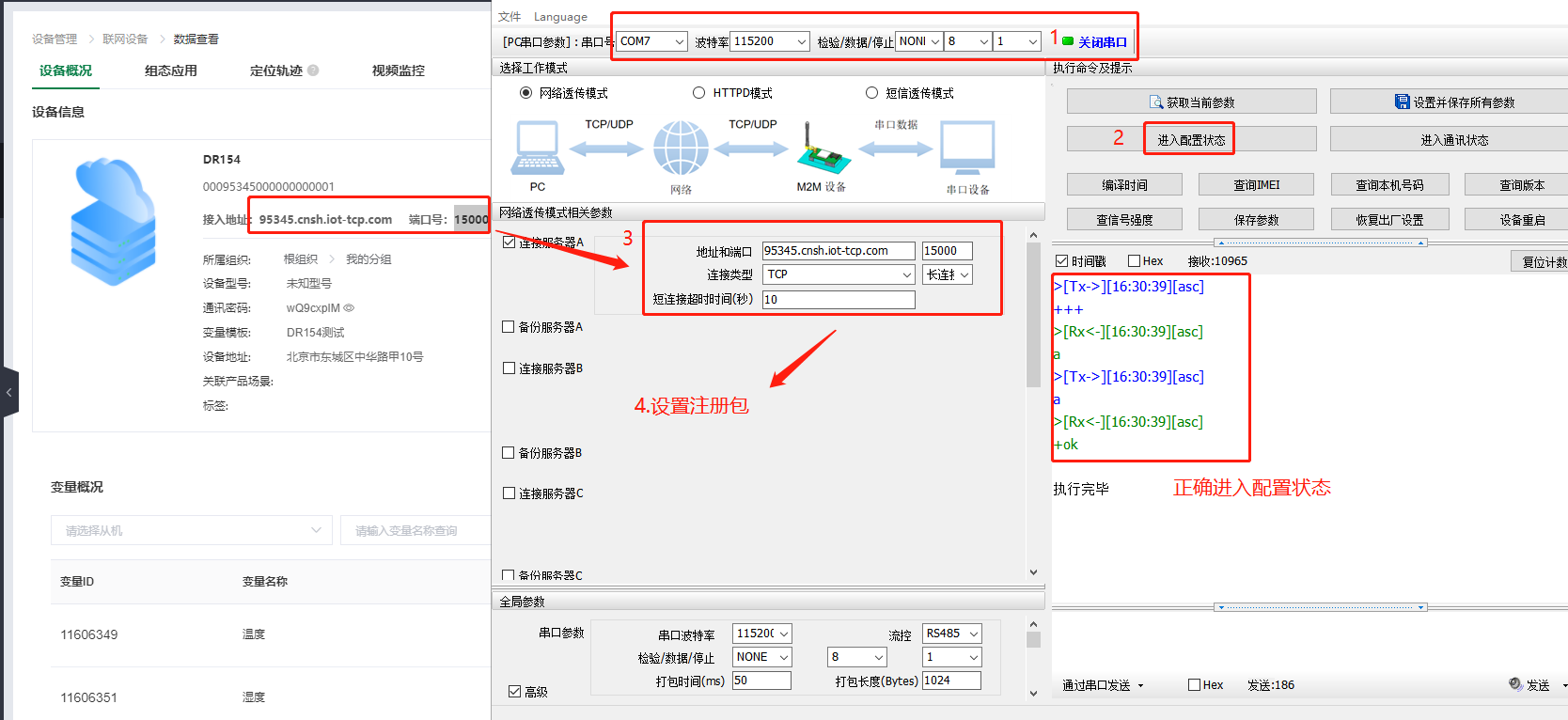
Task: Click the floppy disk icon on 设置并保存所有参数
Action: [1402, 102]
